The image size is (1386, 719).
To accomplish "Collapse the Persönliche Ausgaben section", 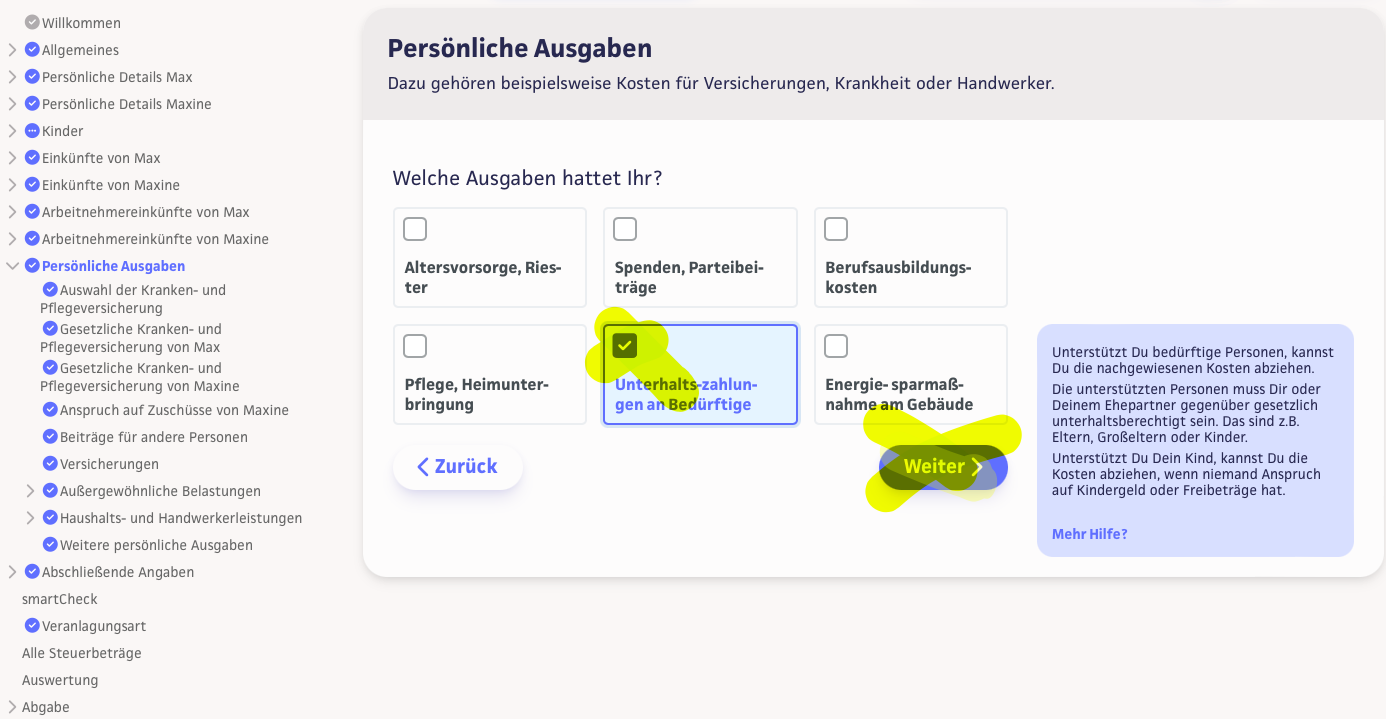I will [12, 266].
